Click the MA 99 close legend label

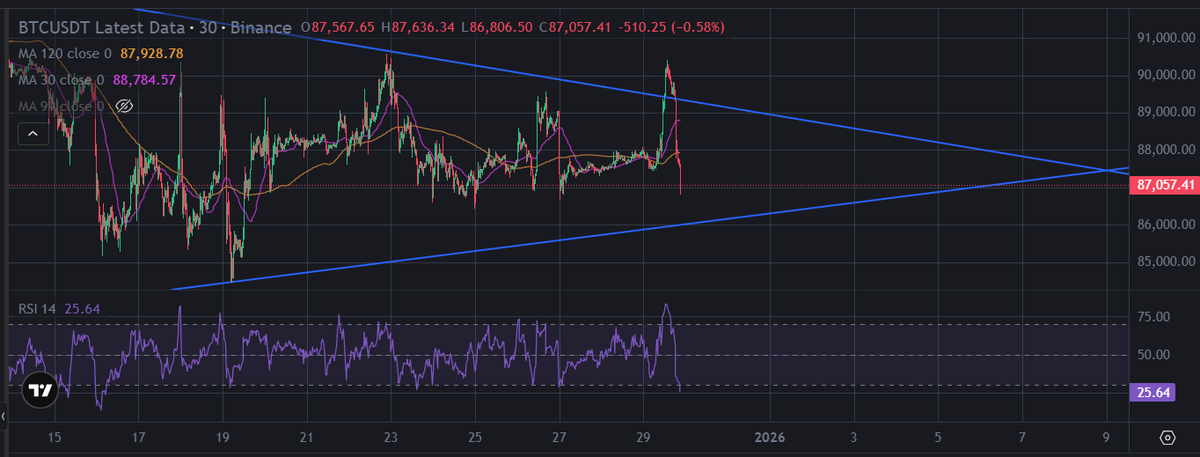(x=59, y=105)
